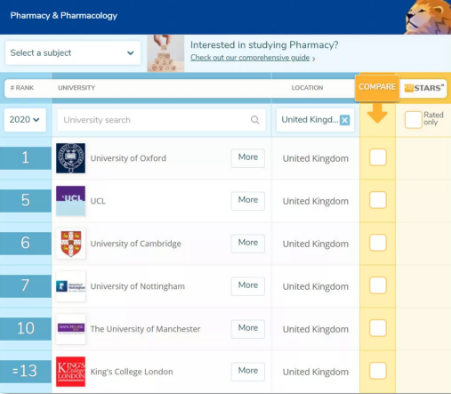Click More for University of Nottingham

(x=248, y=285)
